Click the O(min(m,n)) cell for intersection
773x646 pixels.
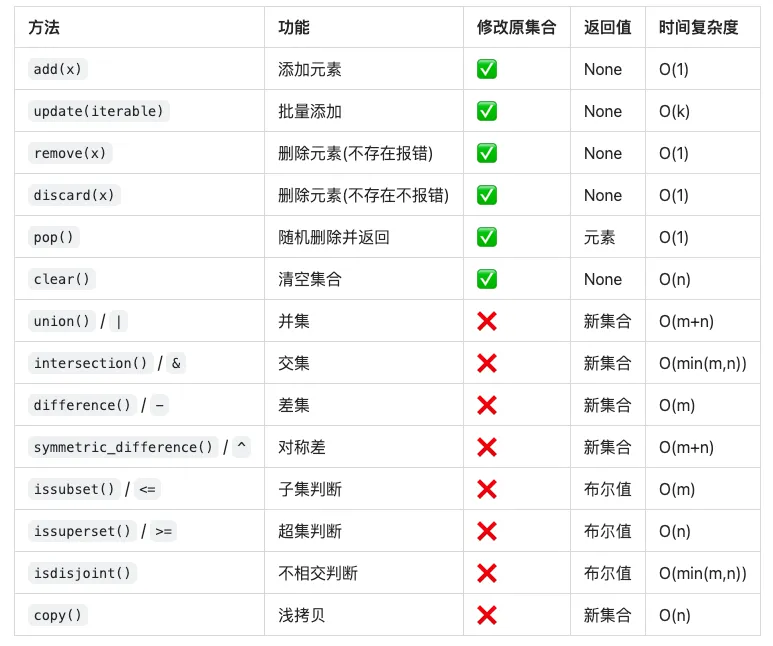[x=703, y=363]
